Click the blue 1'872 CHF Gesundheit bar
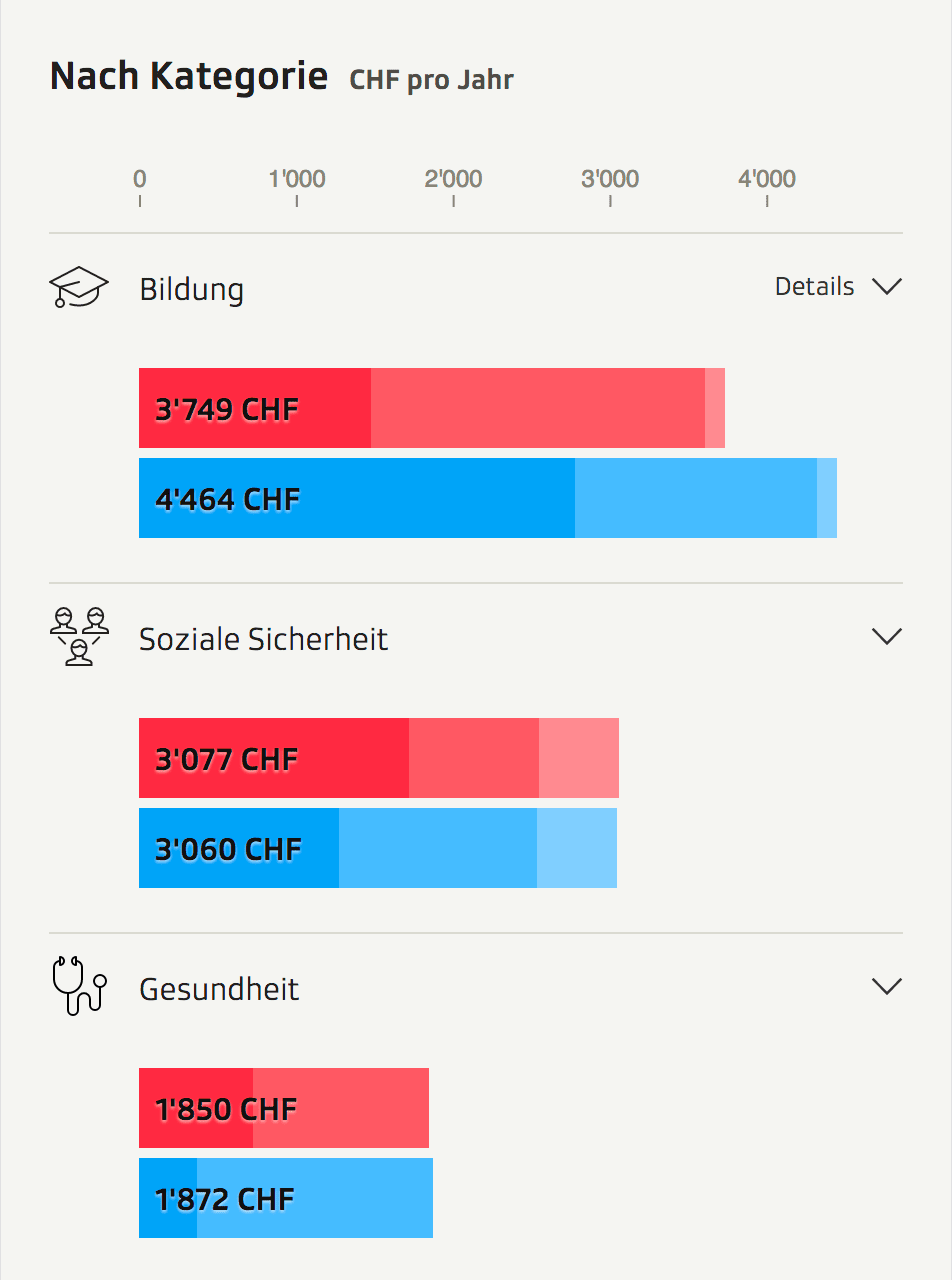 (x=286, y=1198)
